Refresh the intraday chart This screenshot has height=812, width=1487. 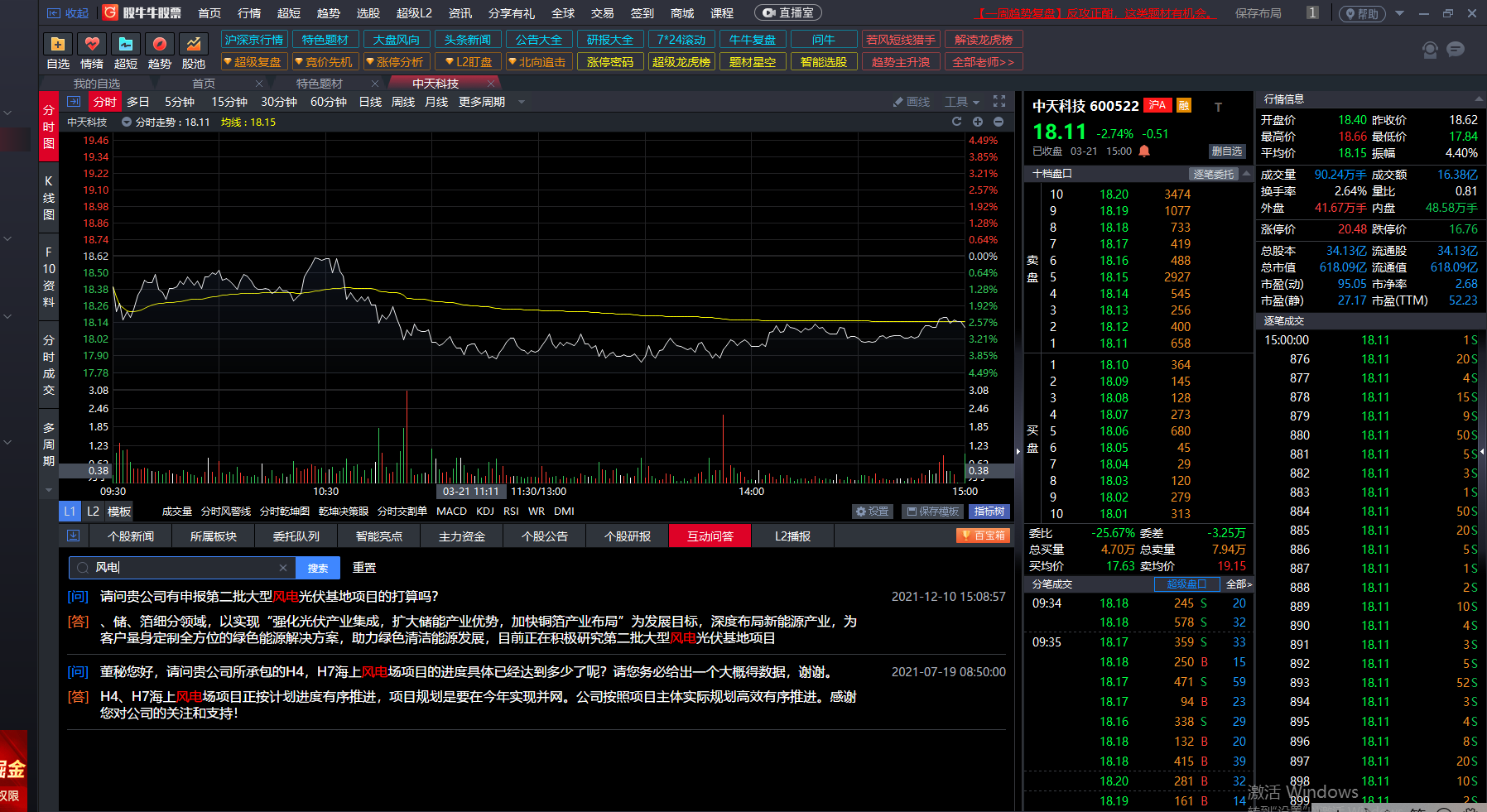957,122
